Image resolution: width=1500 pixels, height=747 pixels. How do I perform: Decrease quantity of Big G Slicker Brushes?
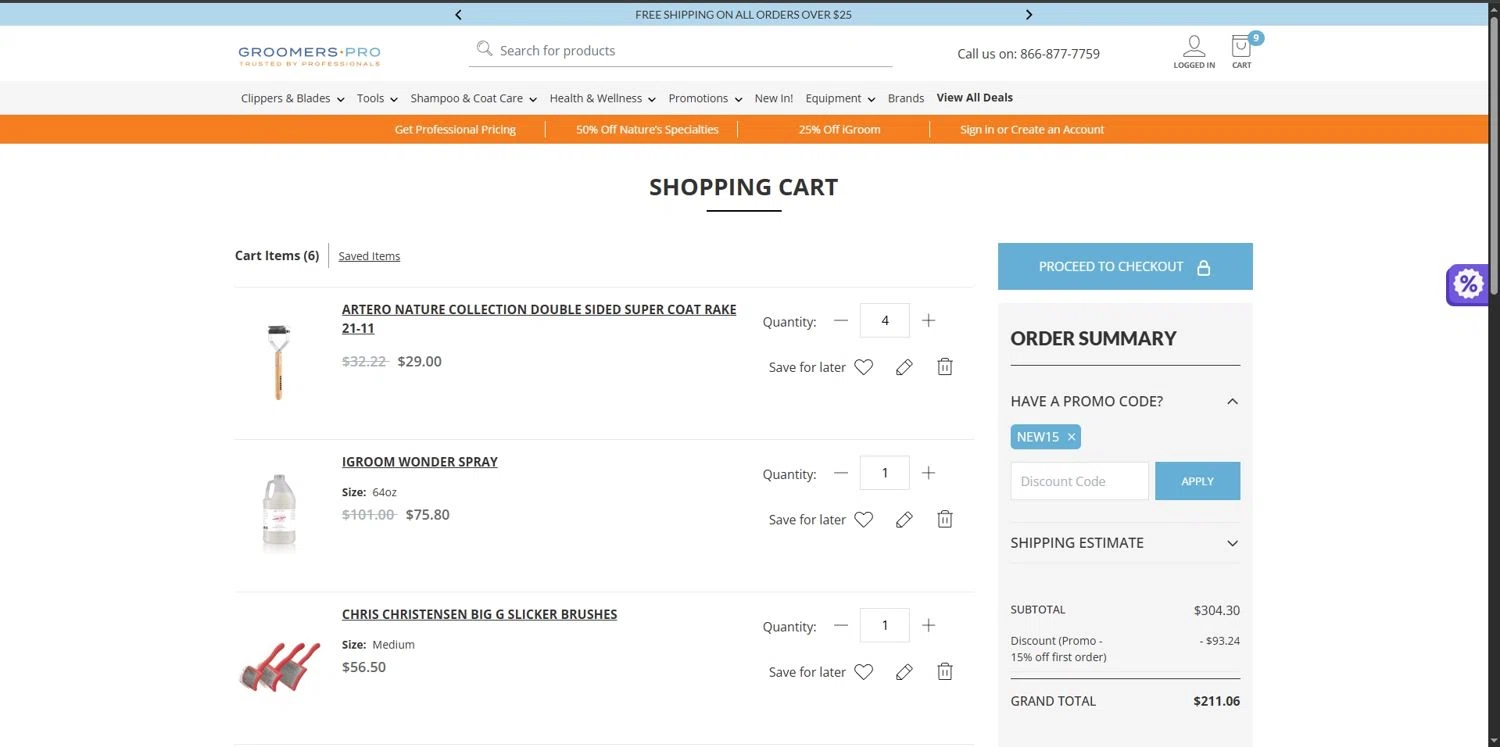(840, 625)
